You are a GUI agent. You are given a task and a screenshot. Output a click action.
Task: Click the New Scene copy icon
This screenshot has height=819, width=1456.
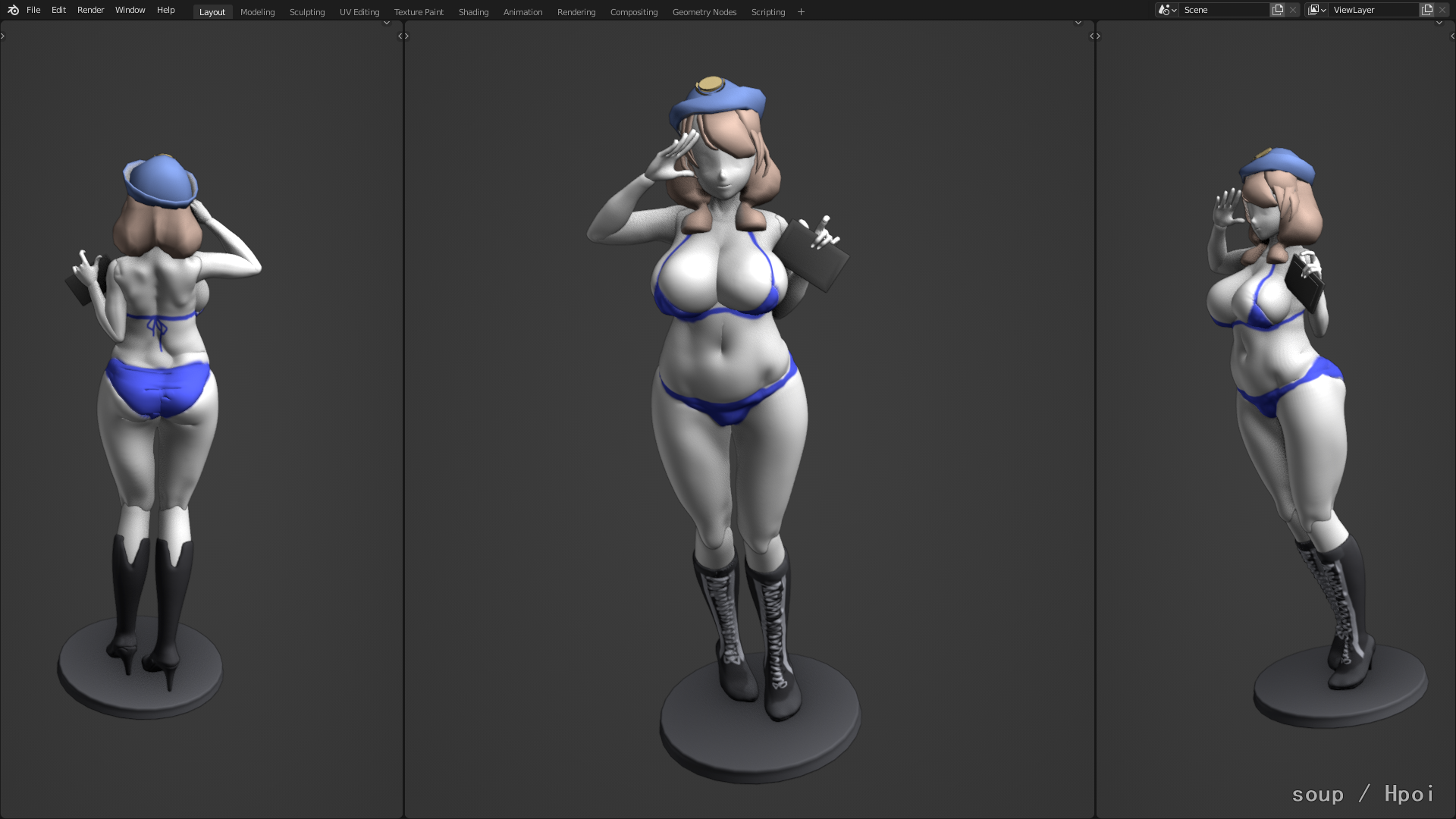(1278, 10)
